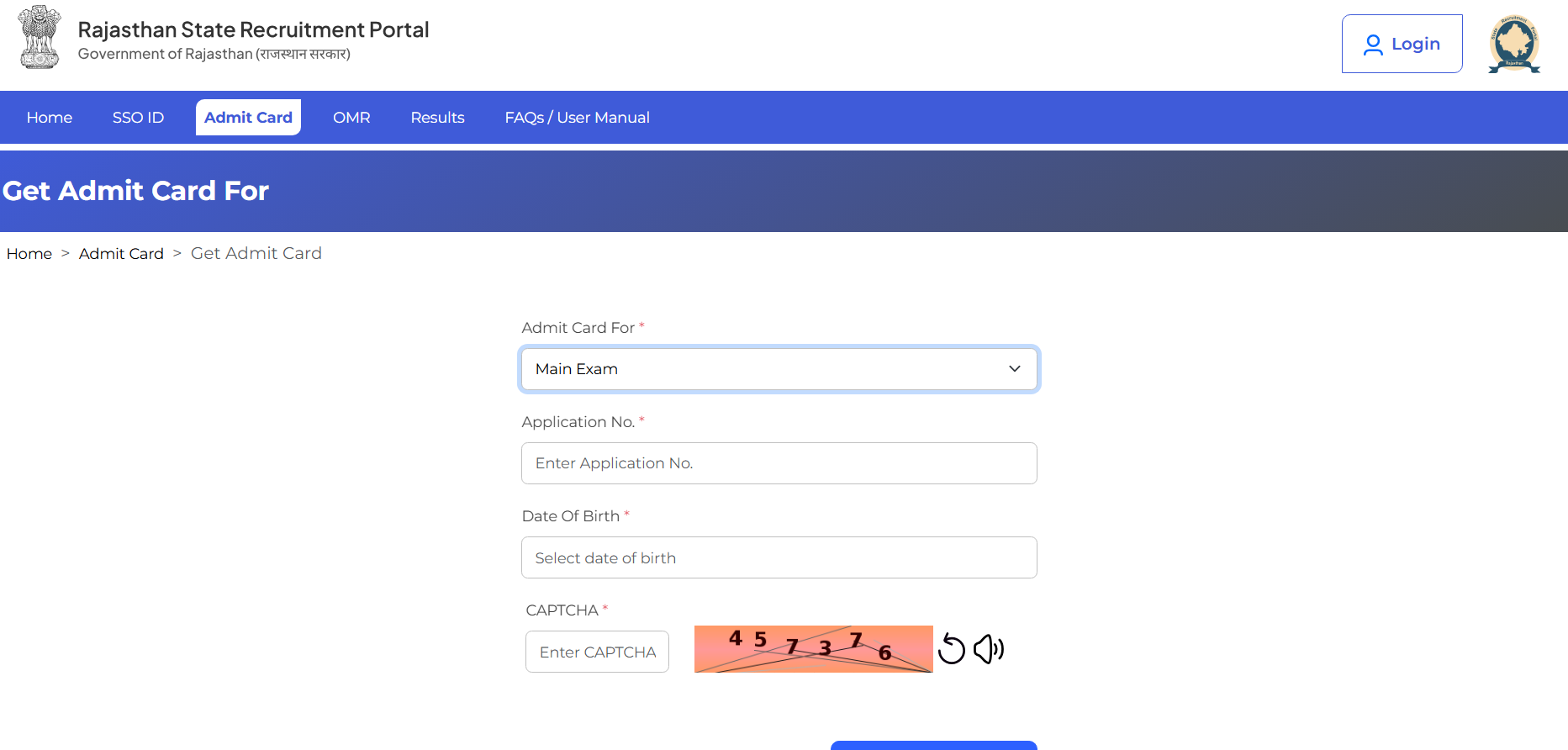Open the Home navigation menu item

50,118
